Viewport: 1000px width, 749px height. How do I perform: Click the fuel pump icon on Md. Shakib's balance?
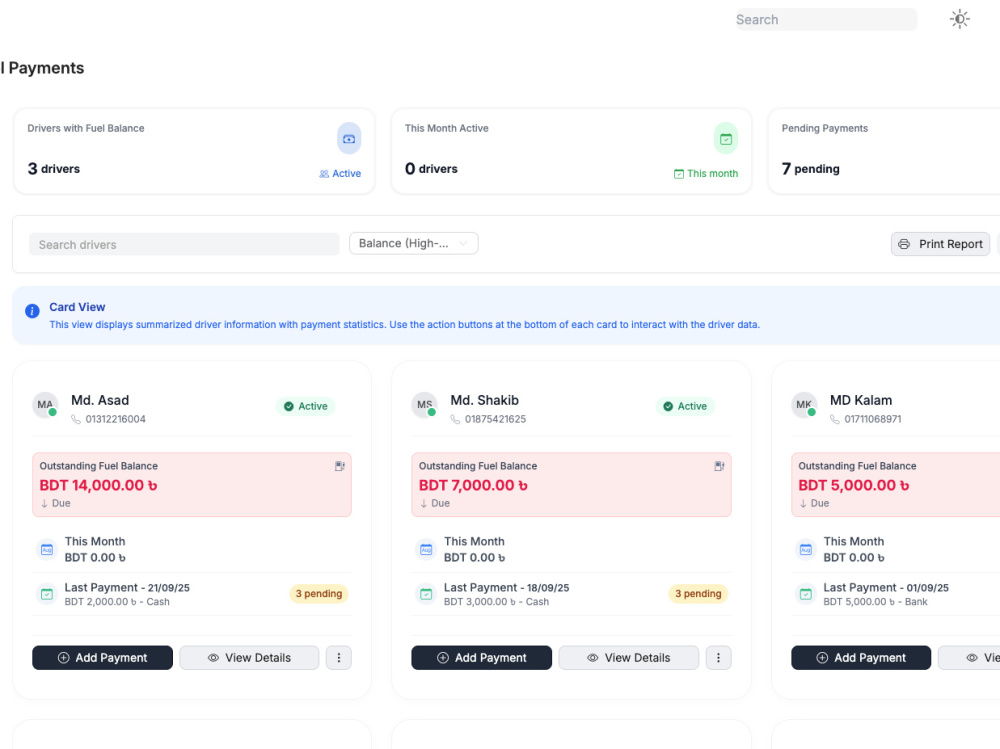pyautogui.click(x=719, y=466)
